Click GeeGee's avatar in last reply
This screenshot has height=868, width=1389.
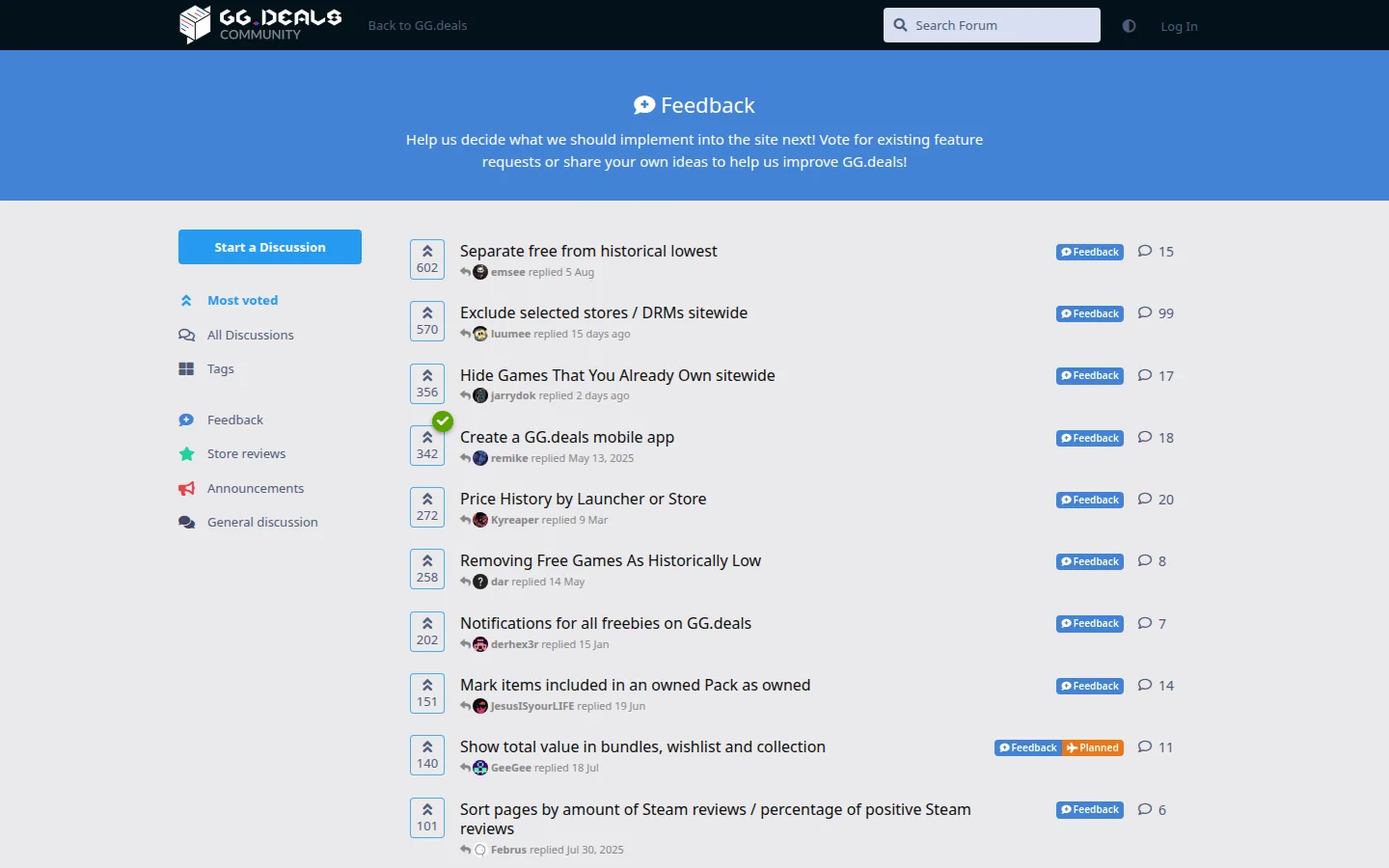[x=480, y=768]
